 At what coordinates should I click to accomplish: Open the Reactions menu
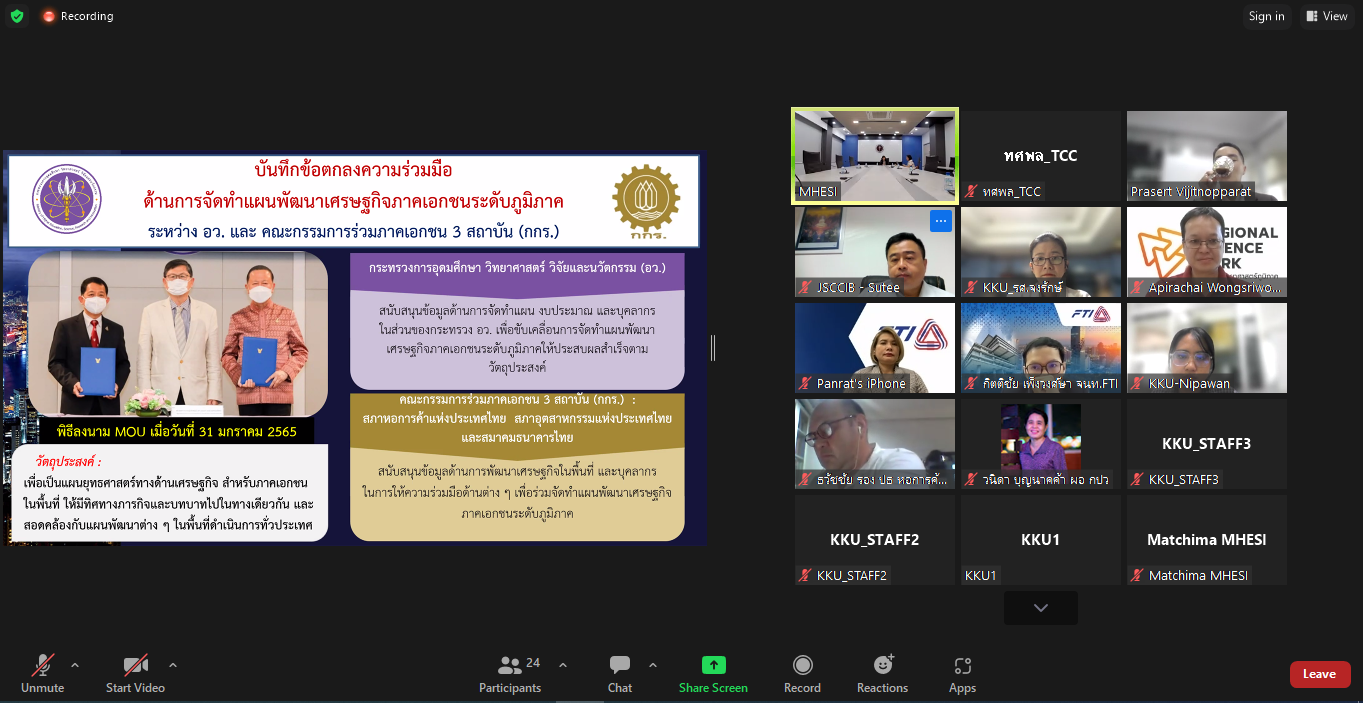(882, 666)
